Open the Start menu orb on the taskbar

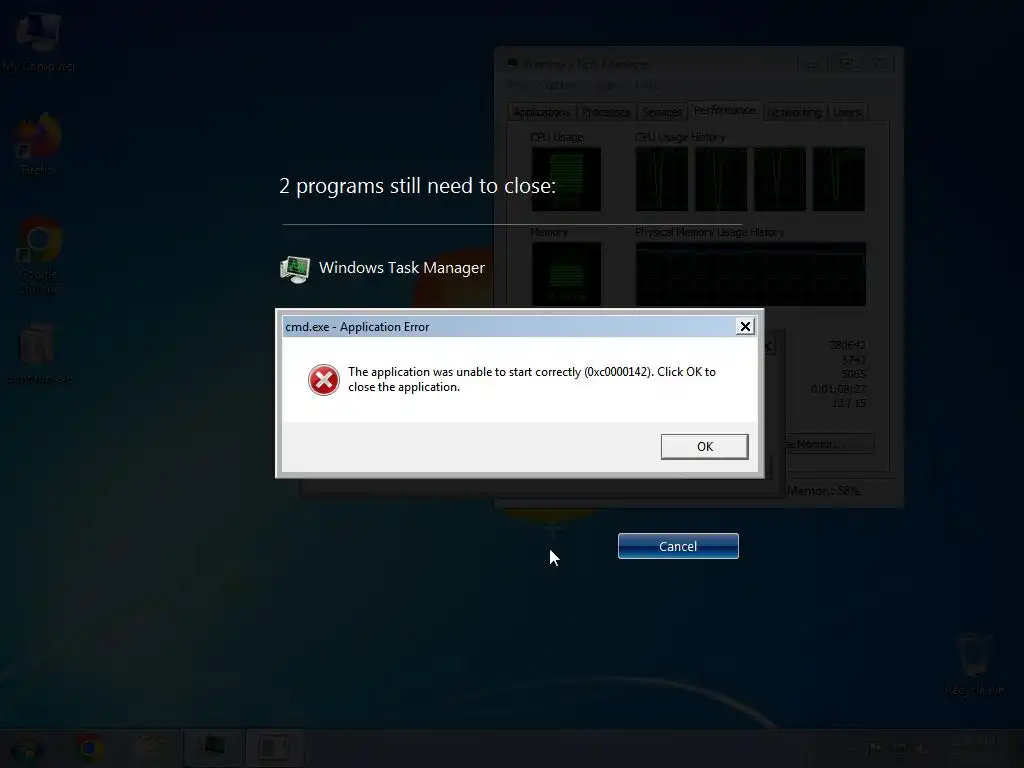[26, 748]
